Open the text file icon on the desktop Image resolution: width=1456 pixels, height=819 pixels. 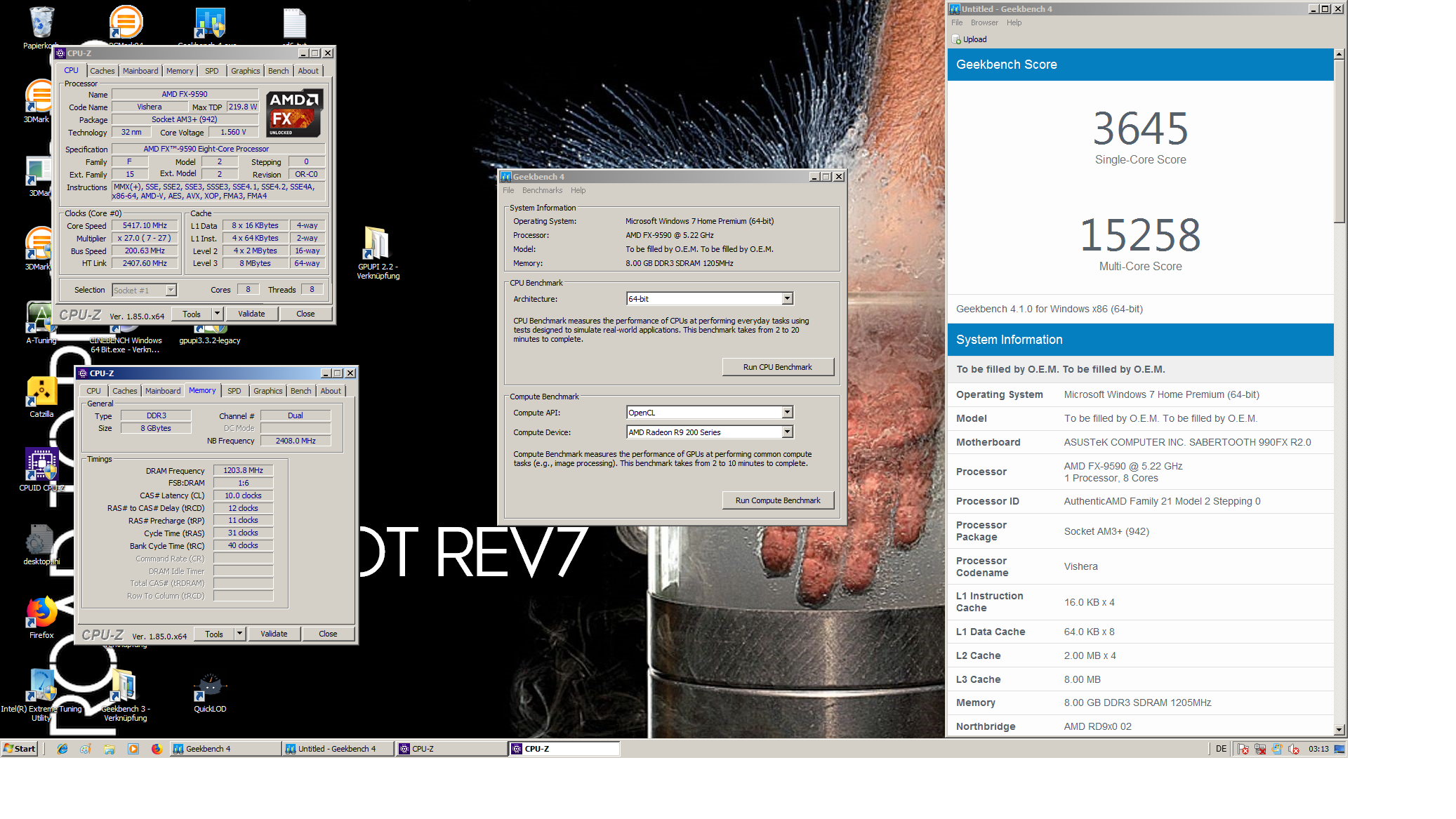(294, 23)
